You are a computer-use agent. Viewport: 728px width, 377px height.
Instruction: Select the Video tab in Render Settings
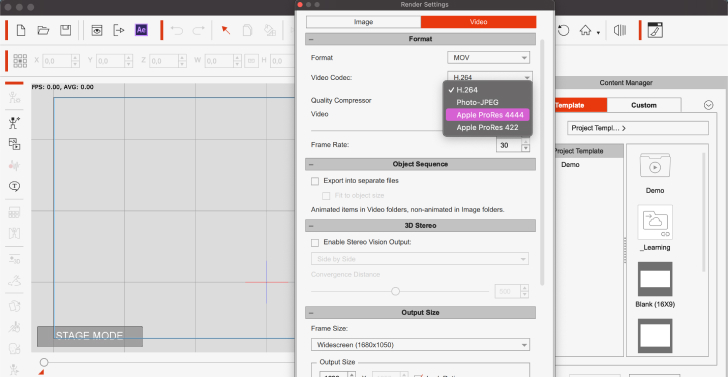[479, 22]
